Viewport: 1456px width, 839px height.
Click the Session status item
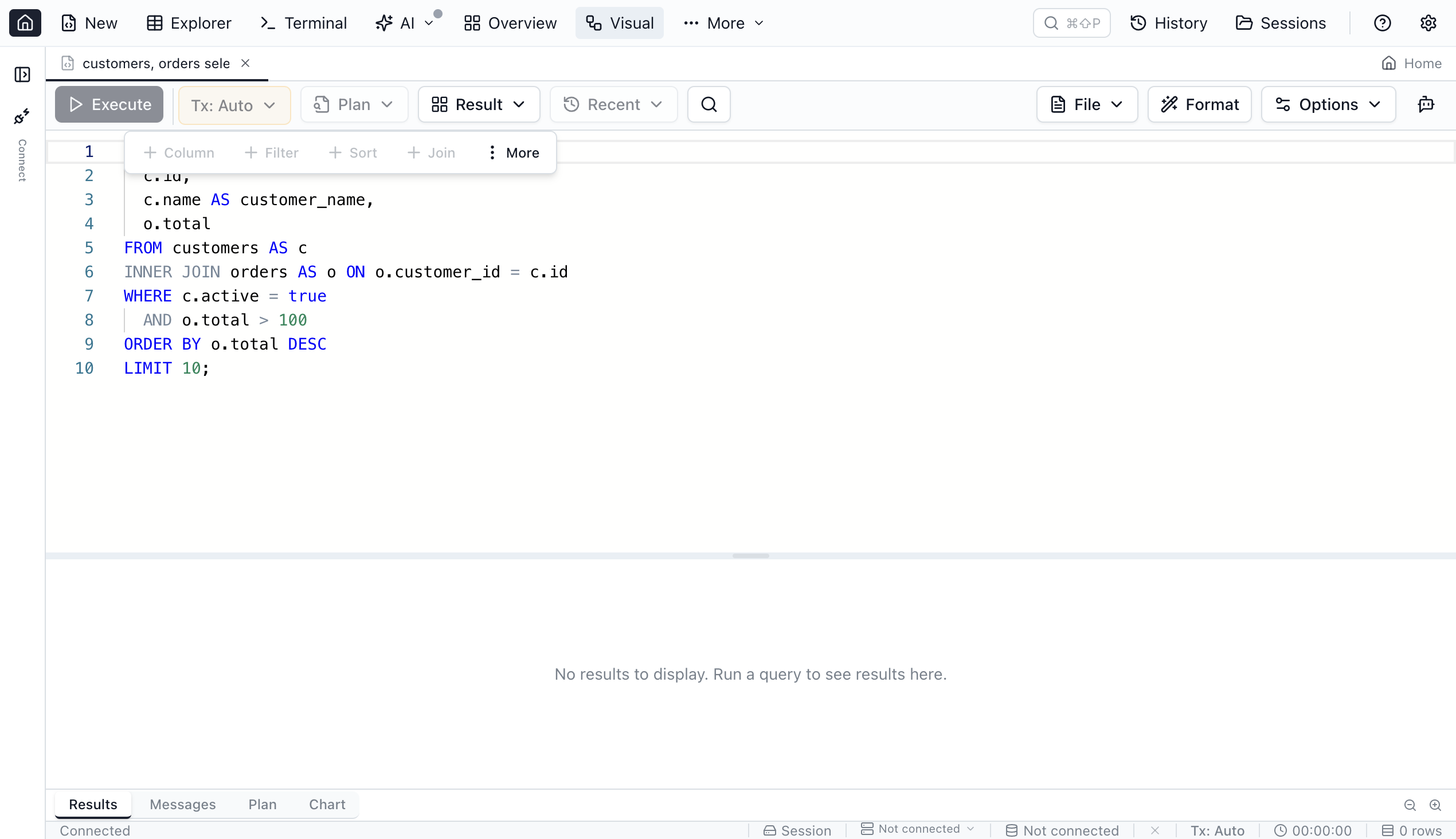tap(797, 830)
